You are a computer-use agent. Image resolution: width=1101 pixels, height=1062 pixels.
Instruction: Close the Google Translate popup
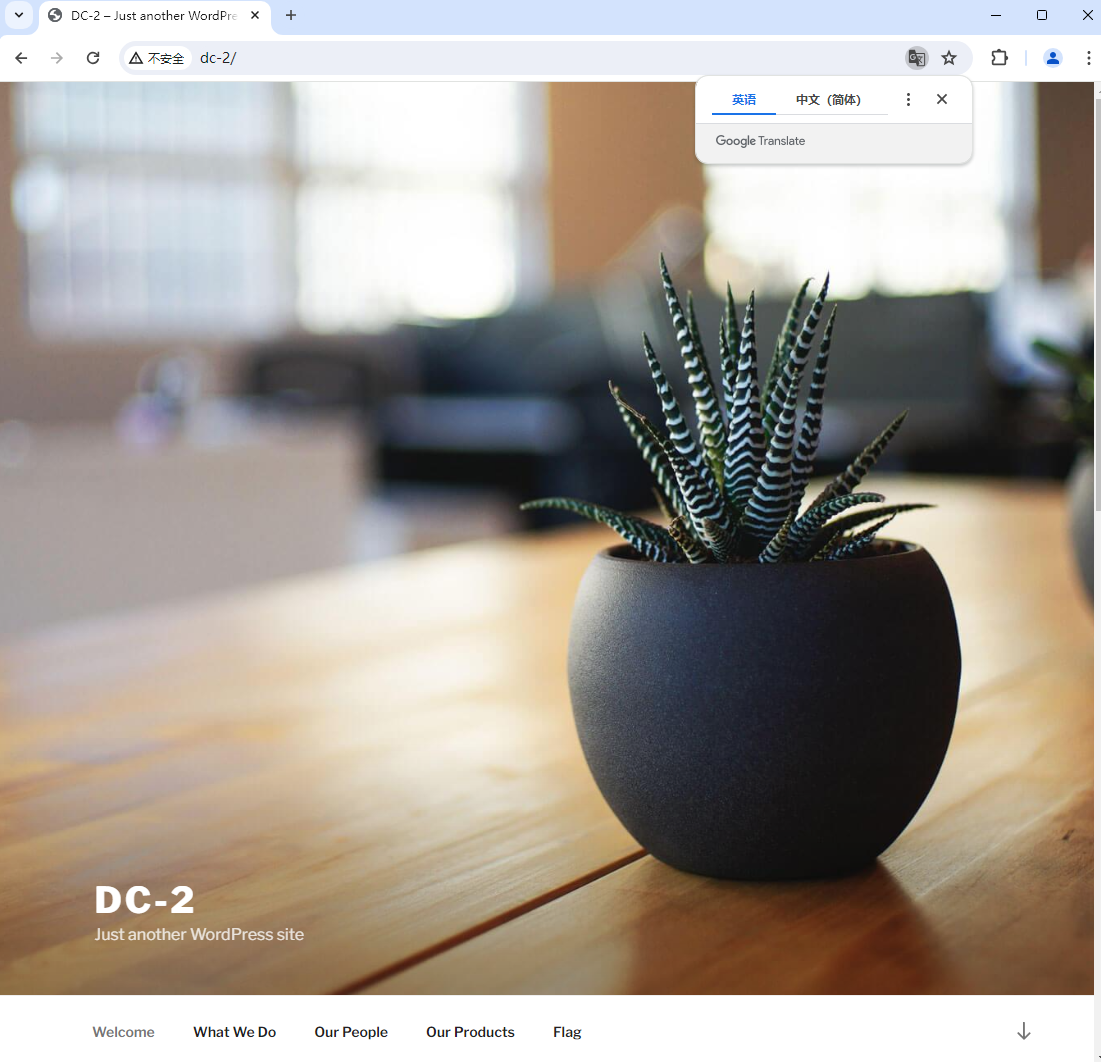[x=942, y=100]
